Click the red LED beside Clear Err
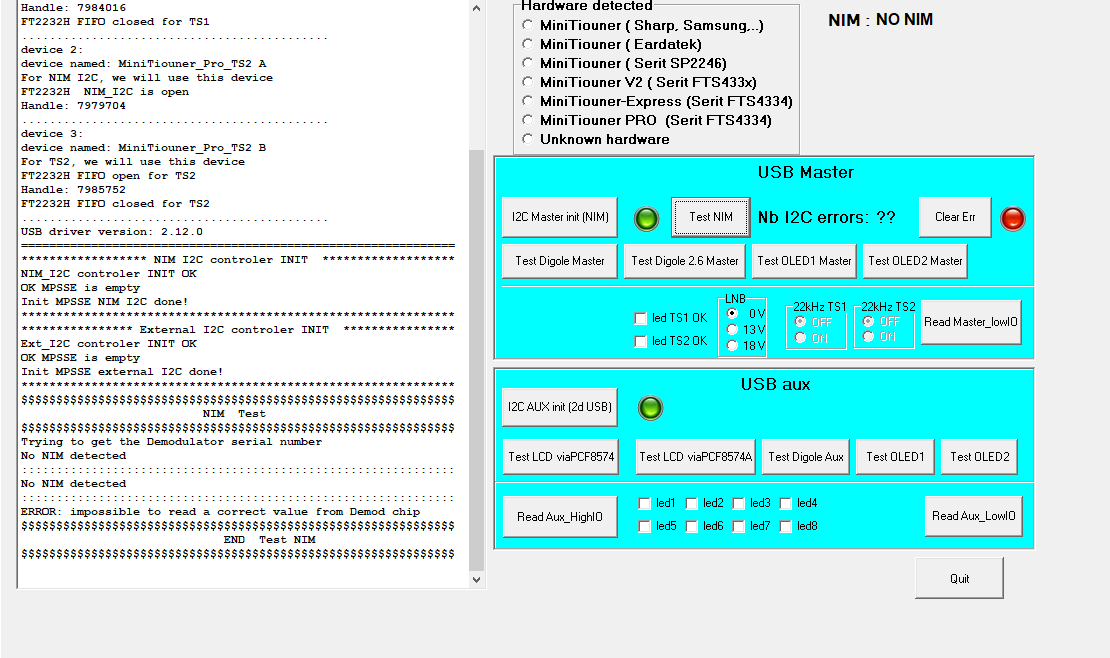The width and height of the screenshot is (1110, 658). tap(1012, 218)
